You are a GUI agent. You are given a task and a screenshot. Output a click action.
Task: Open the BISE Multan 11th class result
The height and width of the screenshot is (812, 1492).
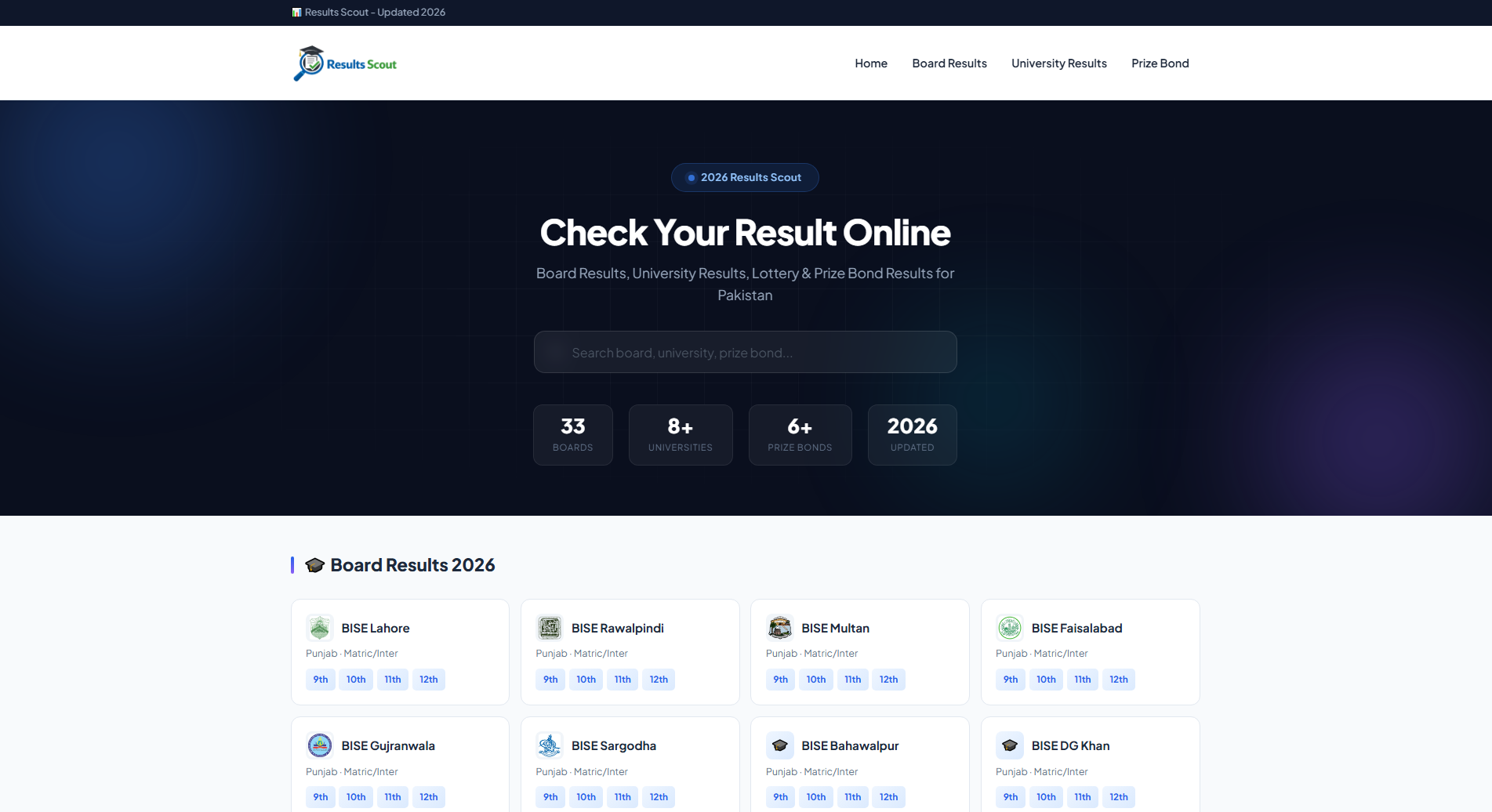(x=853, y=680)
